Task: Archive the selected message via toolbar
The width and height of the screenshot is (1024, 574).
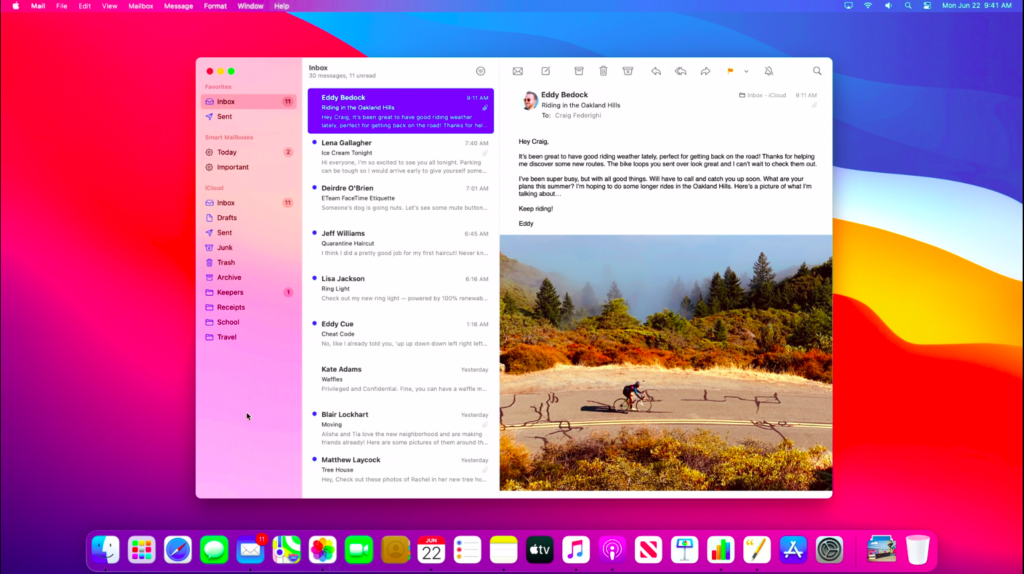Action: [579, 71]
